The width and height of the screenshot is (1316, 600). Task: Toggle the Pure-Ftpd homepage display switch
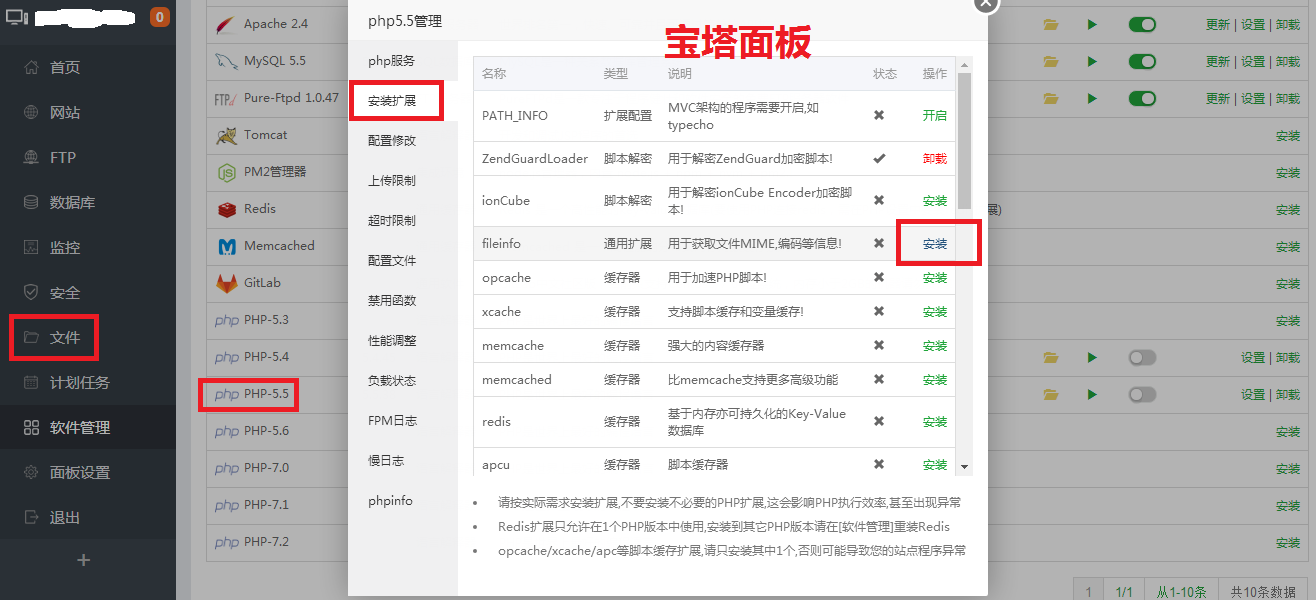(x=1142, y=98)
